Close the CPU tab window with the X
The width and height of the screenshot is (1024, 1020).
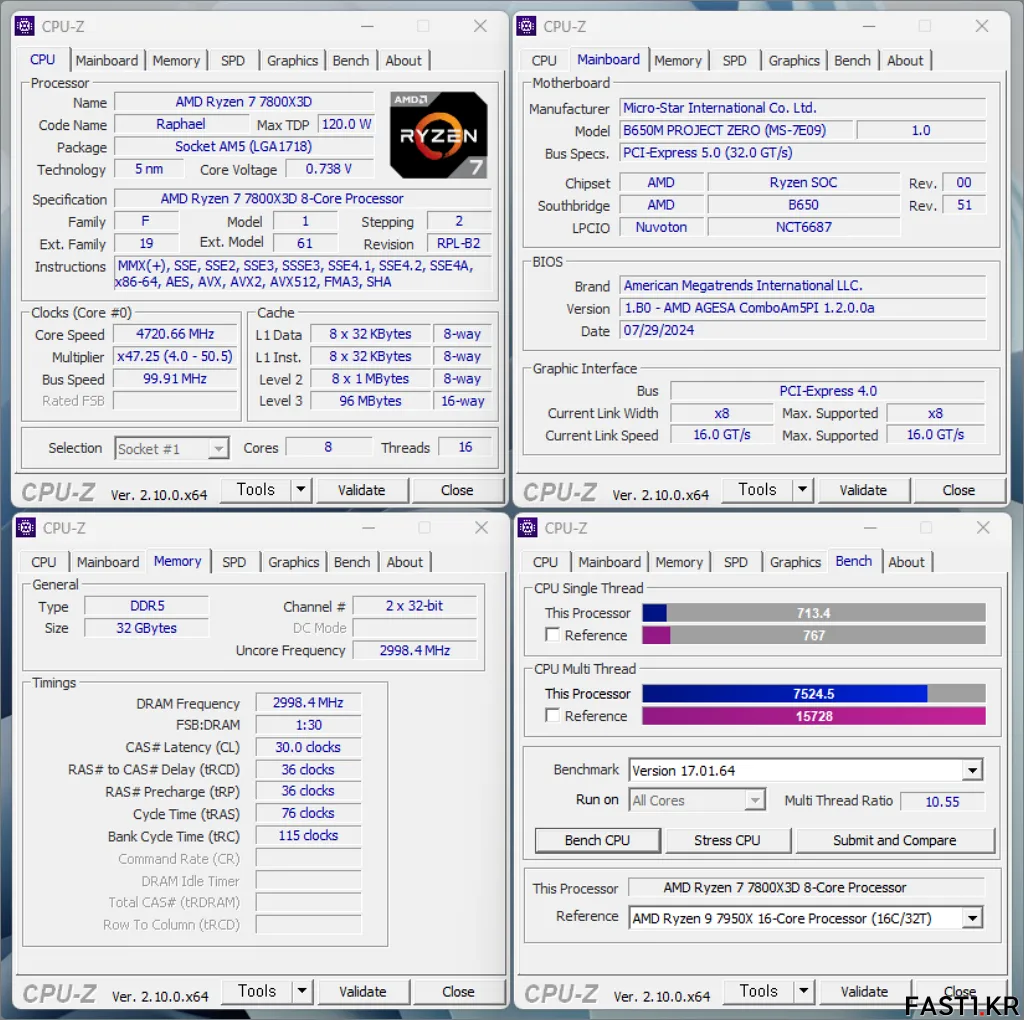coord(481,26)
